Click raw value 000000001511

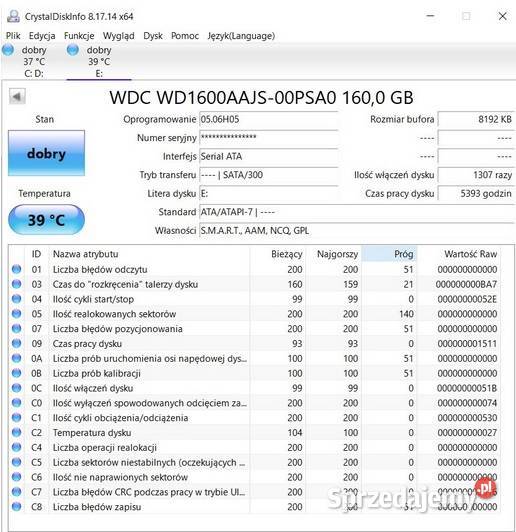click(x=467, y=344)
